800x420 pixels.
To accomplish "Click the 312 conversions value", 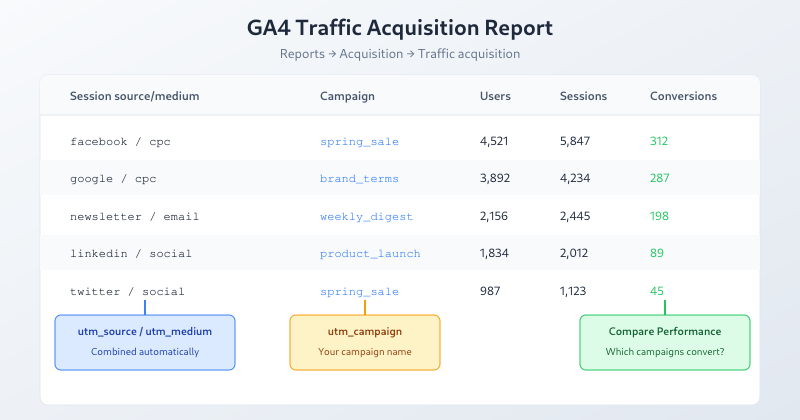I will pos(659,141).
